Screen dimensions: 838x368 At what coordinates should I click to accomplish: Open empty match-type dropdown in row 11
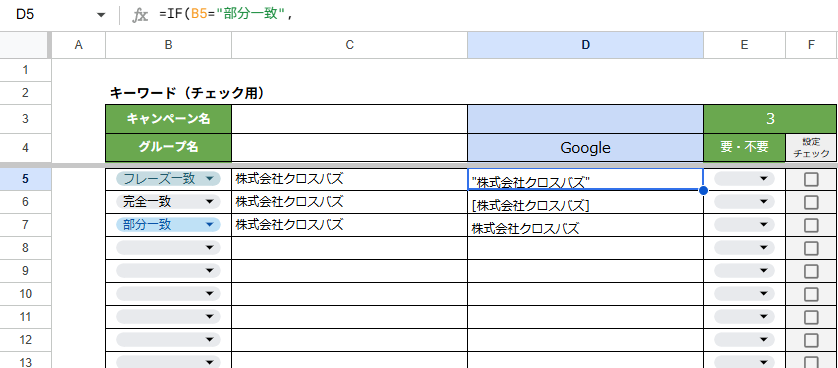[x=168, y=317]
